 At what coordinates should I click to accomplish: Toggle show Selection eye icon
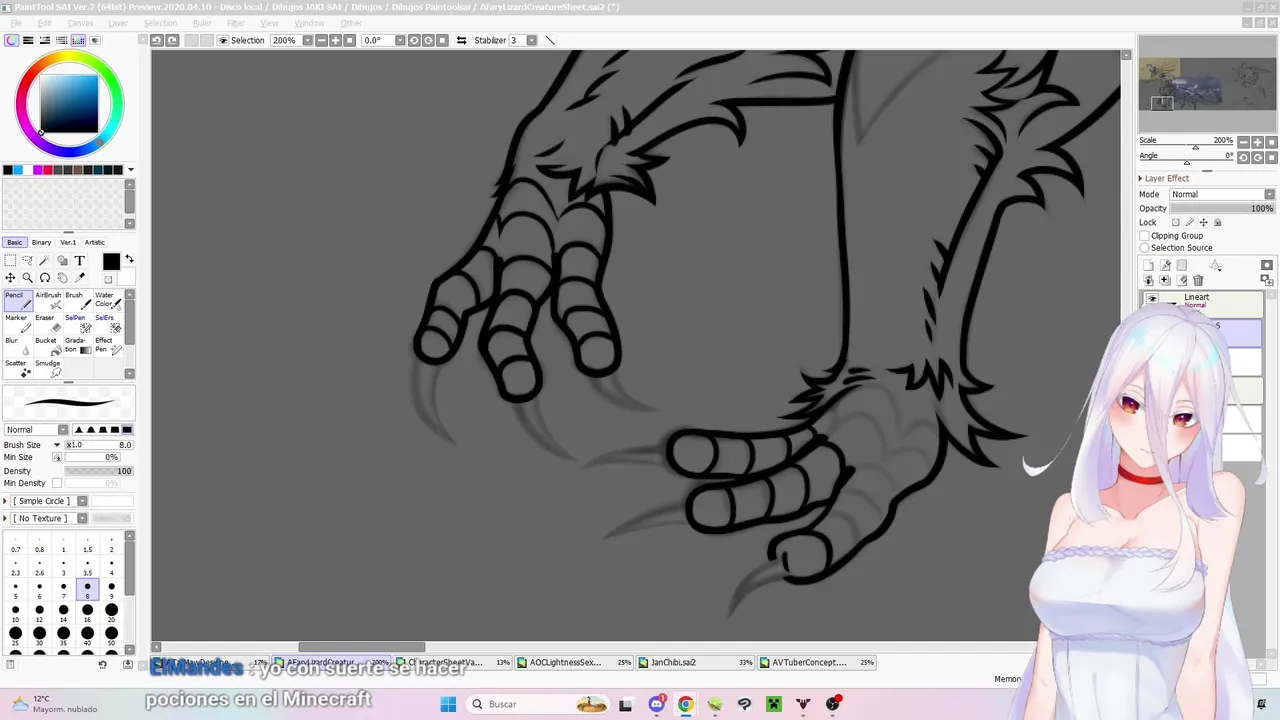tap(223, 41)
